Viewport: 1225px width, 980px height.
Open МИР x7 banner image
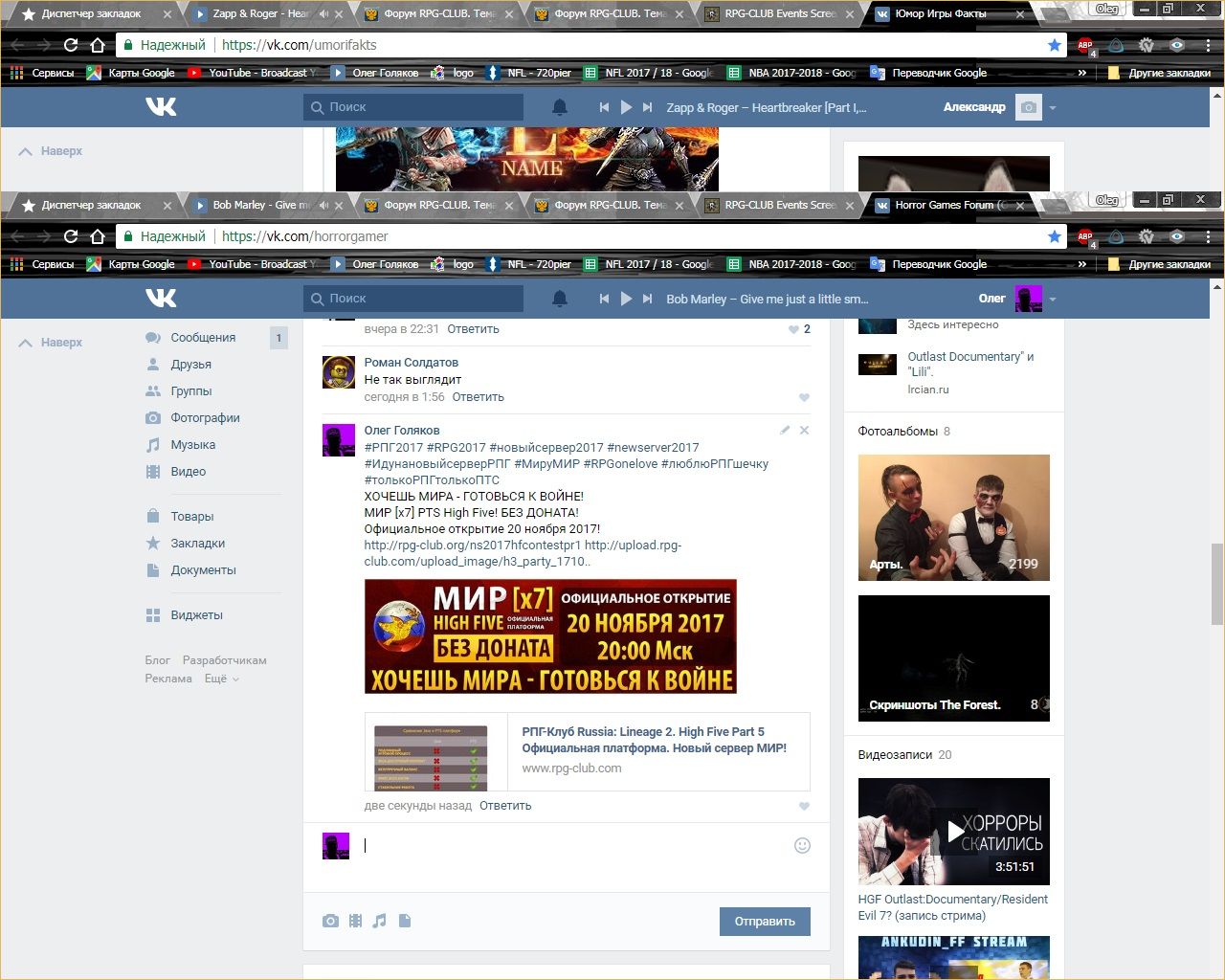[x=550, y=636]
